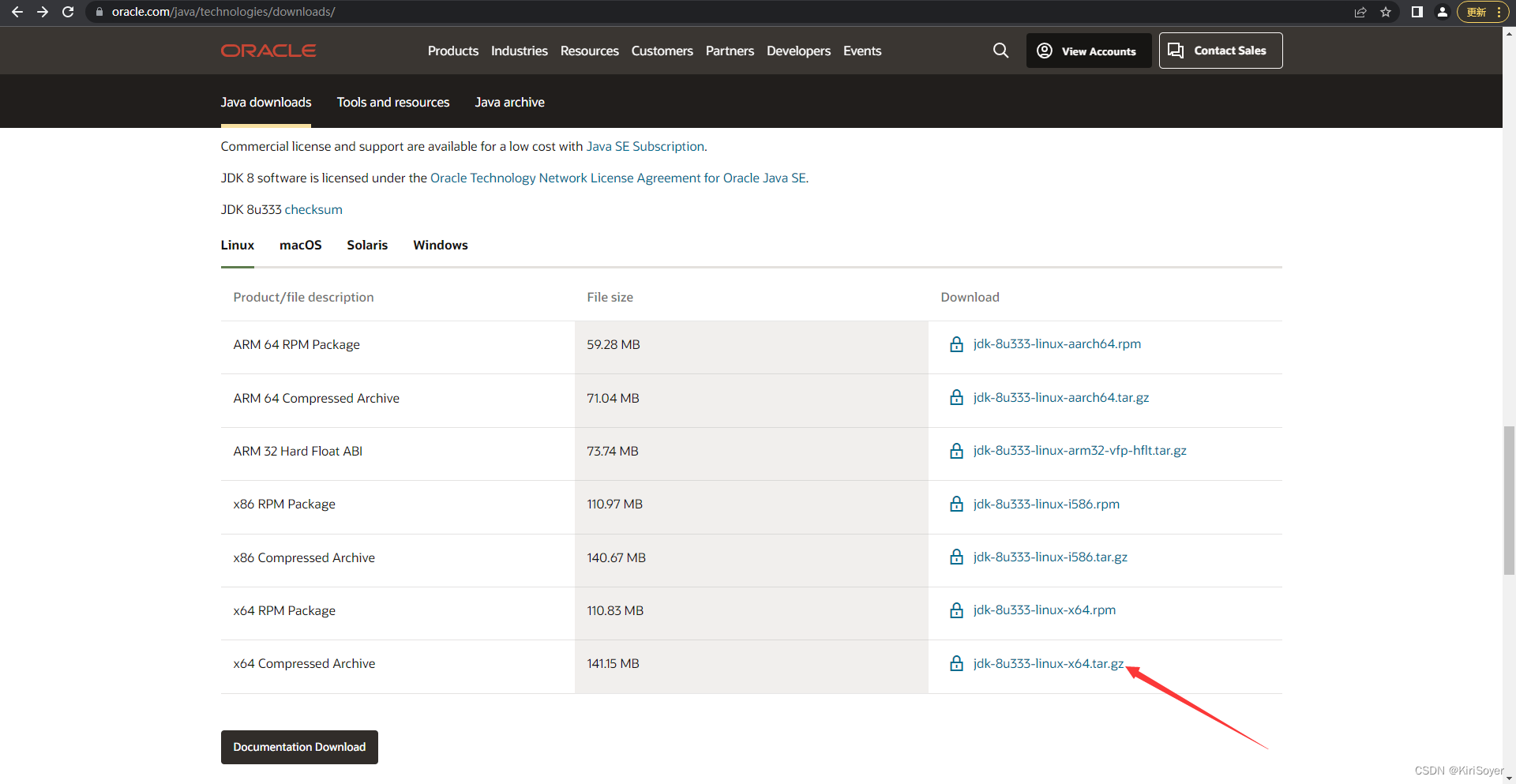Reload the page with refresh icon

tap(68, 12)
